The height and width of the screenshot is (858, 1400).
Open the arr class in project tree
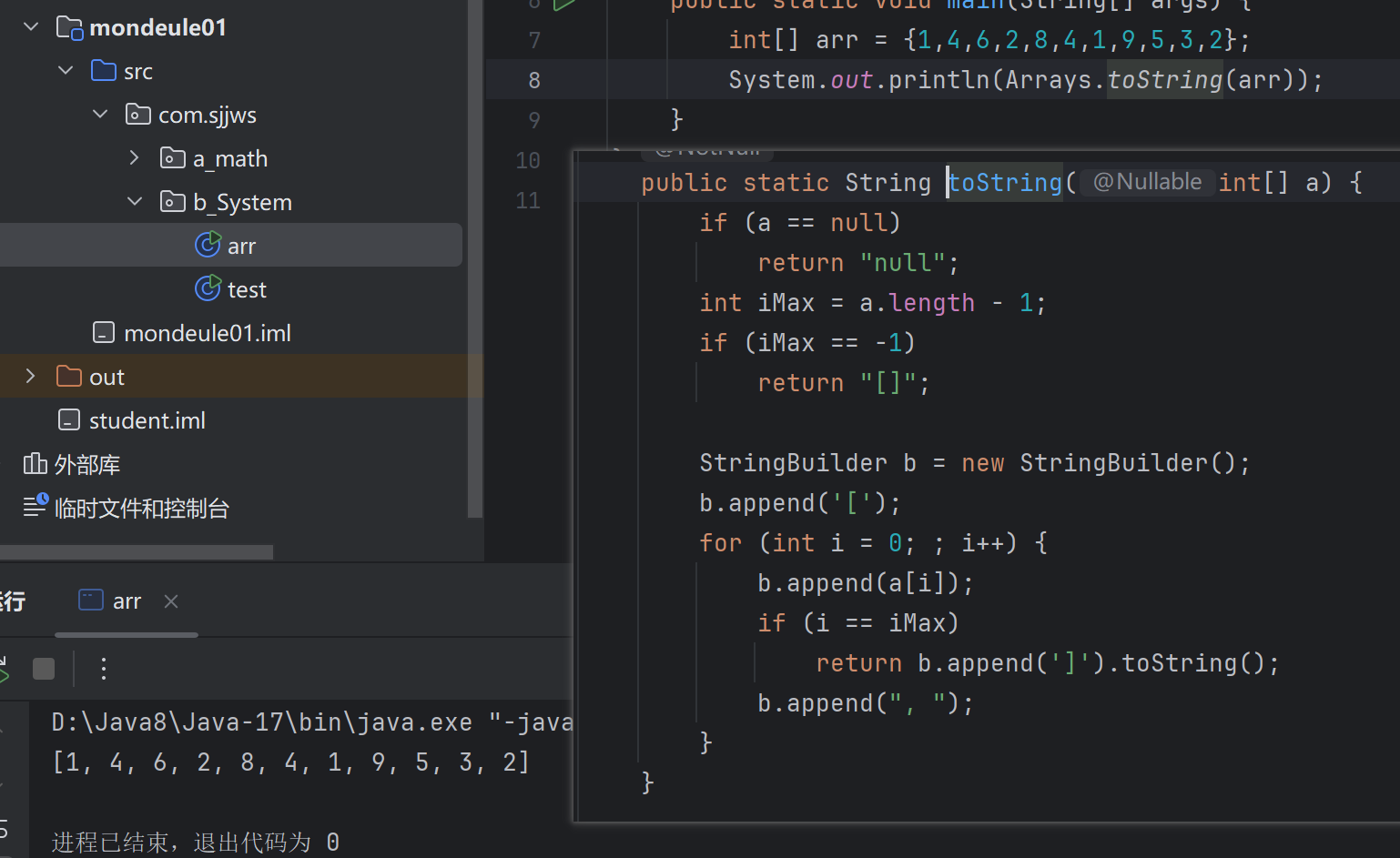[240, 246]
